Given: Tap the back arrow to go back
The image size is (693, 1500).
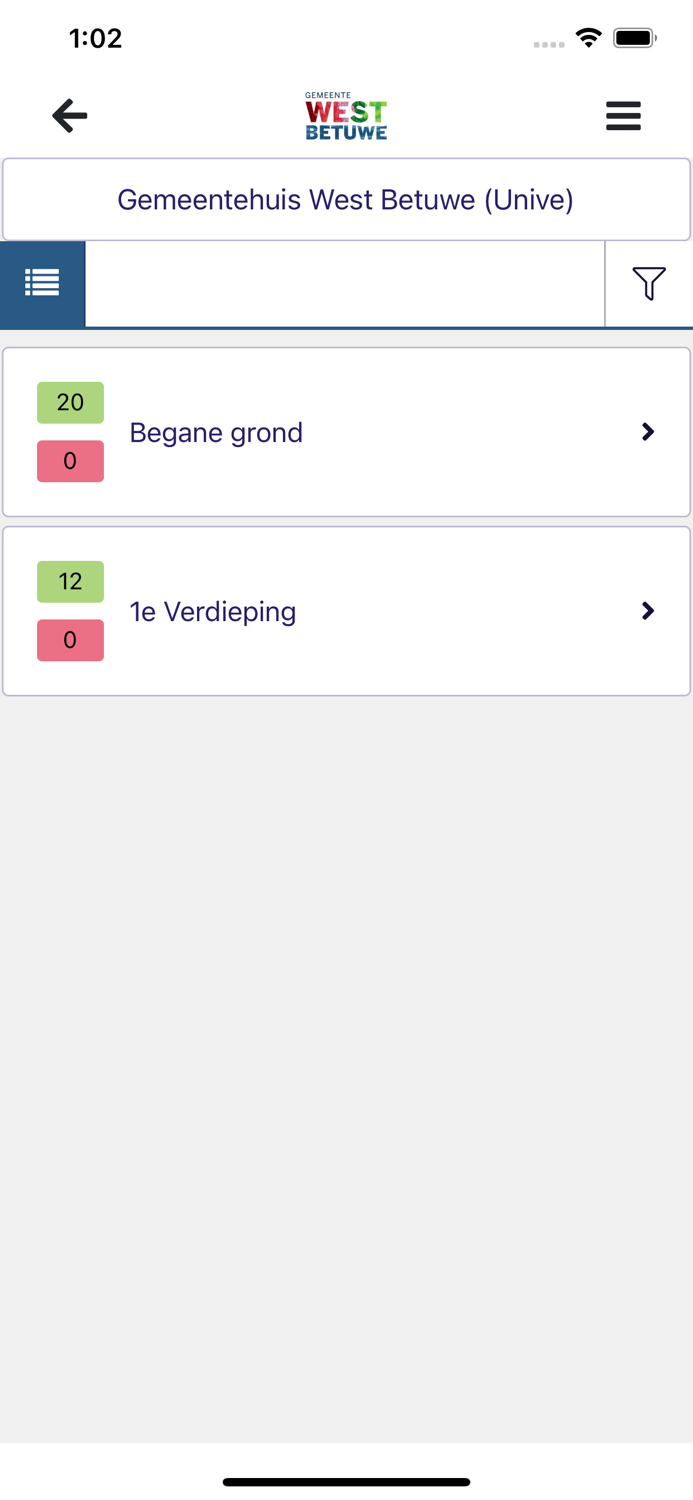Looking at the screenshot, I should [x=68, y=115].
